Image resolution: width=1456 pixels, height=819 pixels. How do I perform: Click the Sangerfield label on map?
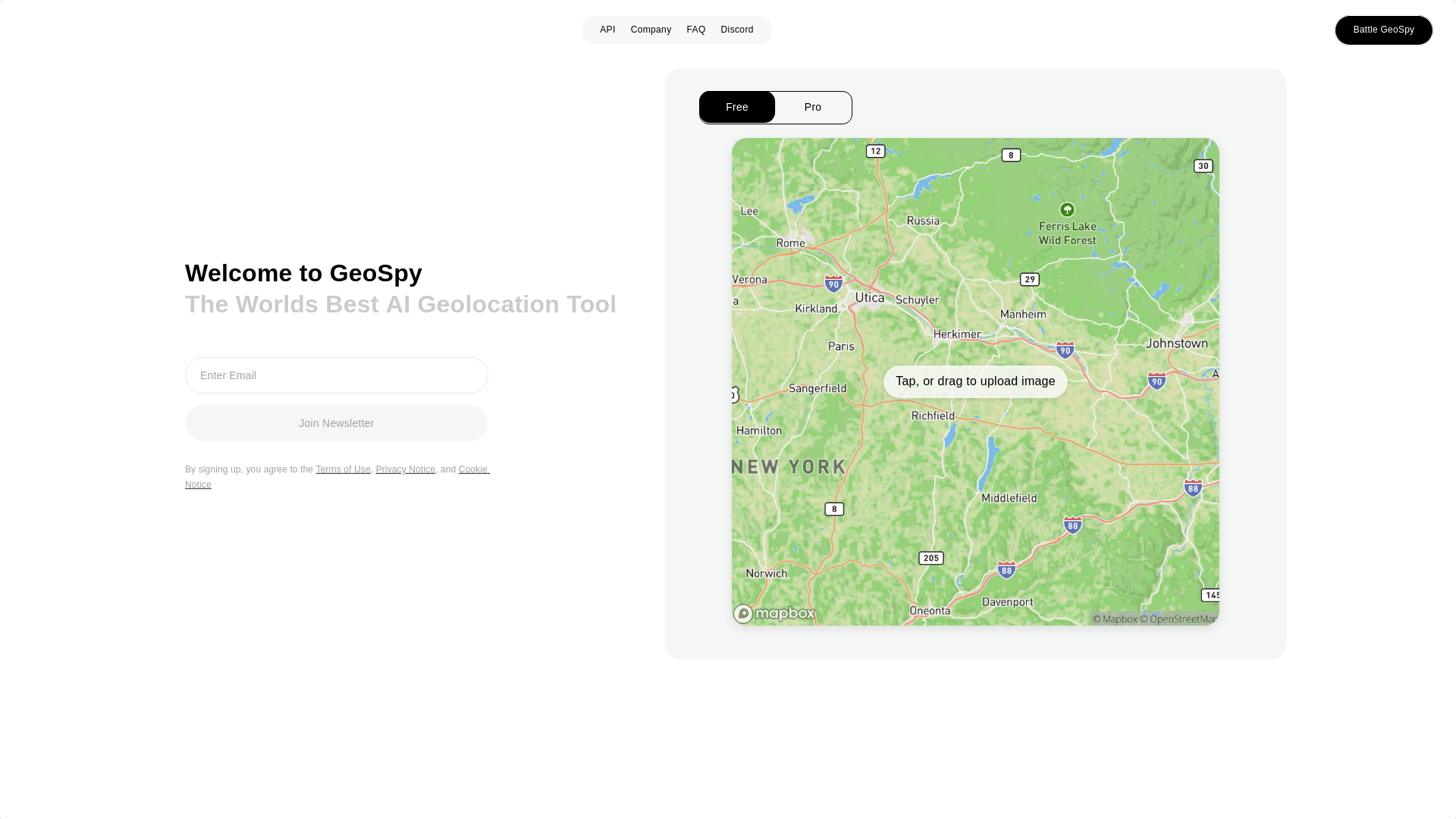click(x=817, y=388)
